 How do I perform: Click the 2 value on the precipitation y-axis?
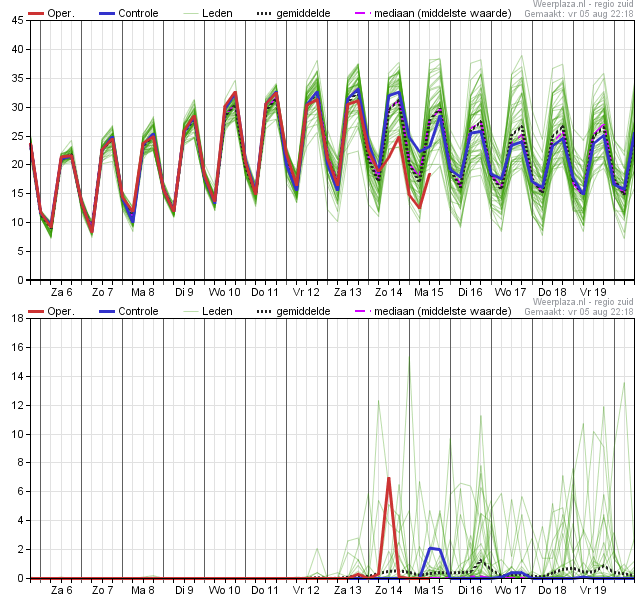point(21,550)
